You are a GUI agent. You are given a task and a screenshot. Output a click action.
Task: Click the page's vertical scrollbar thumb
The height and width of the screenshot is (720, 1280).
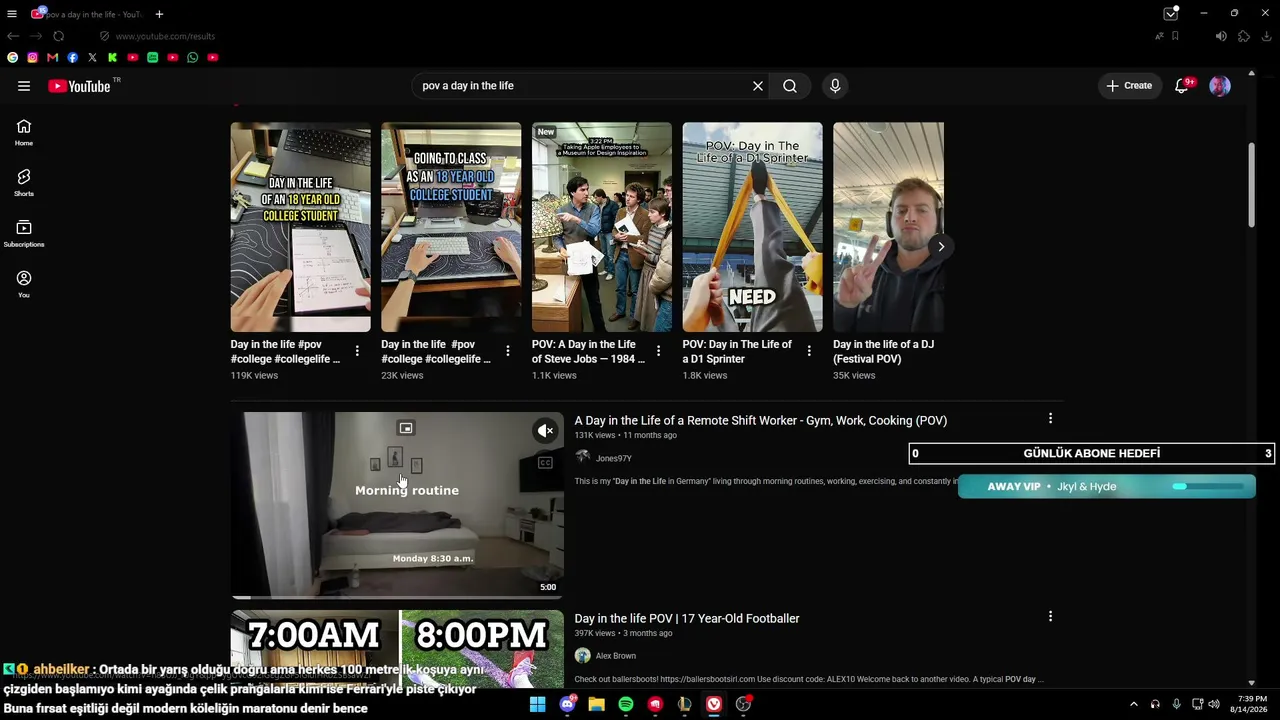point(1251,185)
